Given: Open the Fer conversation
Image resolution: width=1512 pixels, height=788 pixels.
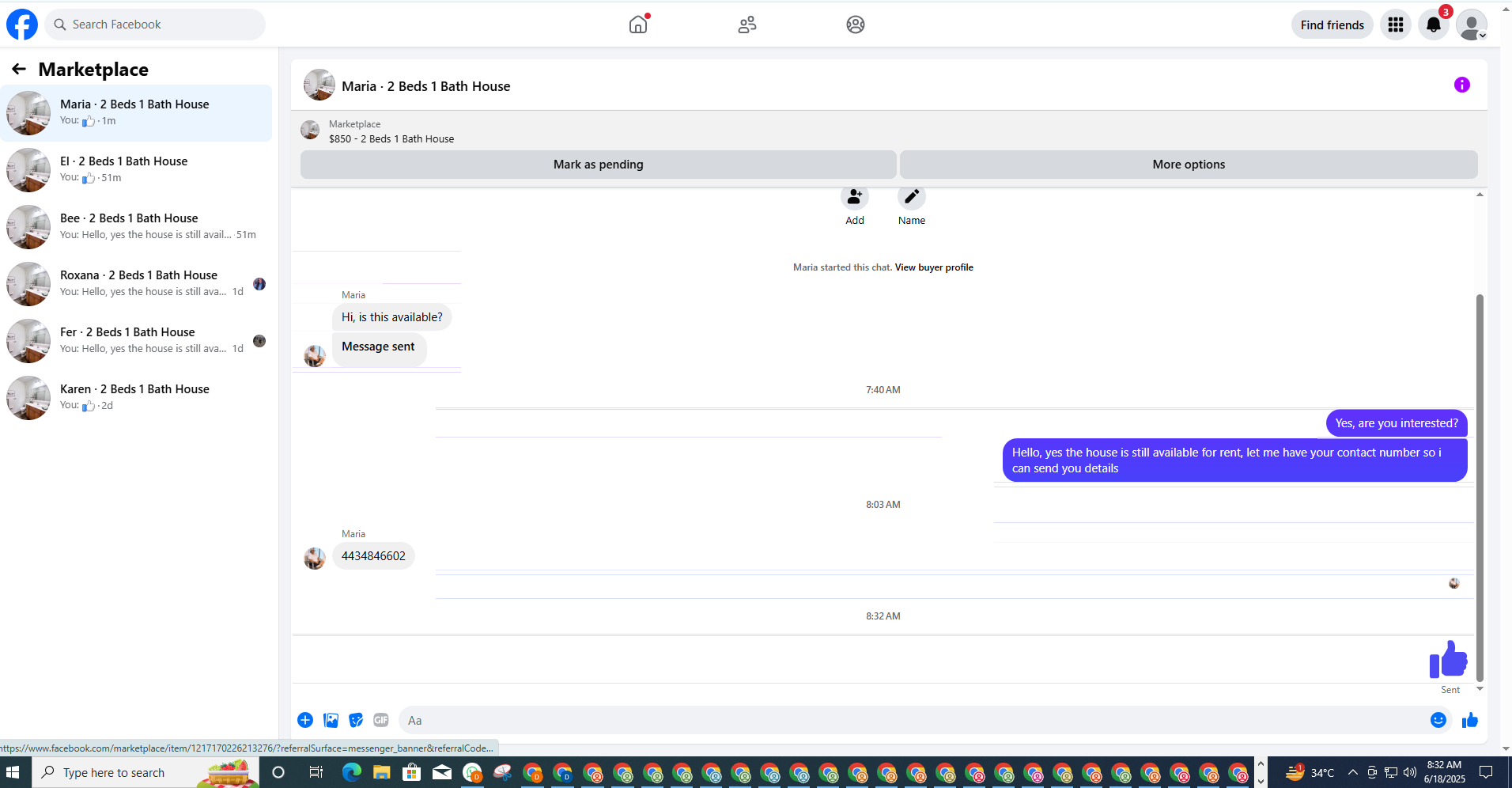Looking at the screenshot, I should (x=136, y=341).
